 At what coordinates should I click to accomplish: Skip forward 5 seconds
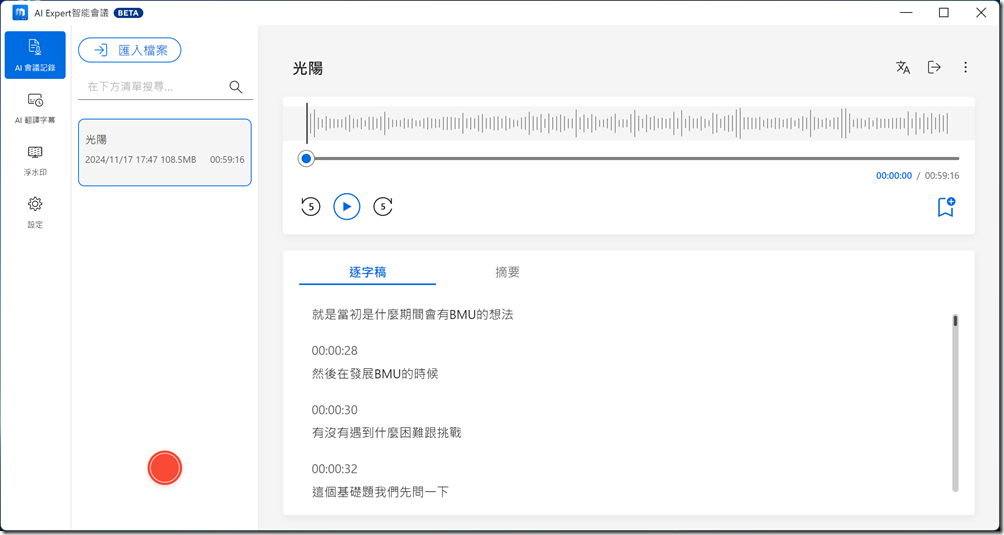click(x=383, y=207)
